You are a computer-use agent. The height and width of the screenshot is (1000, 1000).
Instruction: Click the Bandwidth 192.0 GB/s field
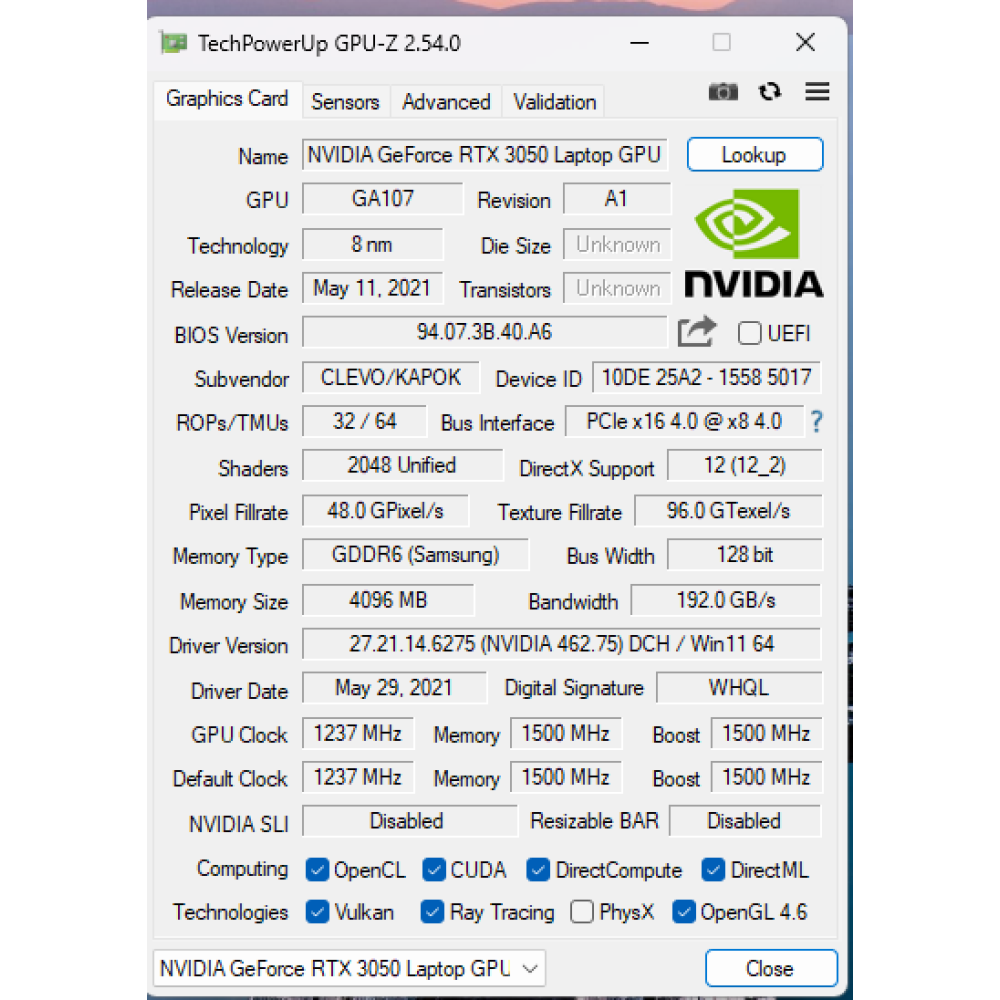click(726, 600)
